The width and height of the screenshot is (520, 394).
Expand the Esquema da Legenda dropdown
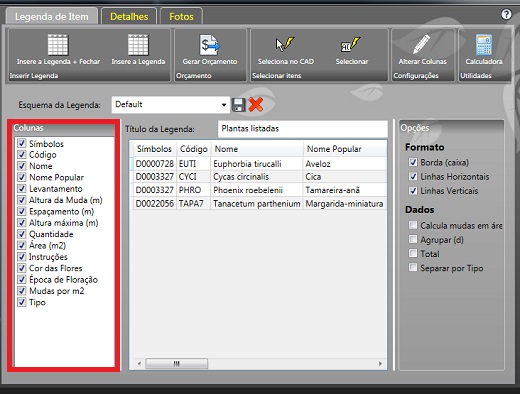(224, 105)
